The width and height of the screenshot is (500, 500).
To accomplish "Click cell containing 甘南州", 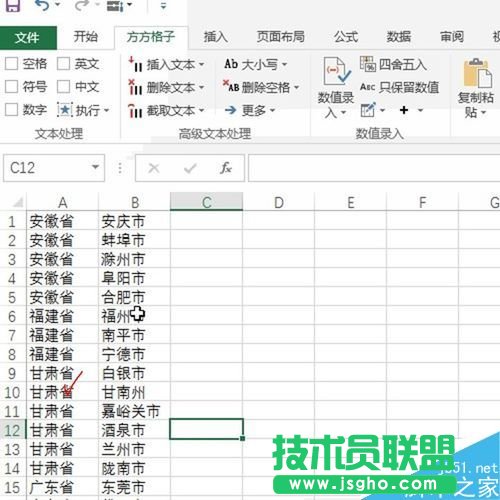I will (134, 392).
